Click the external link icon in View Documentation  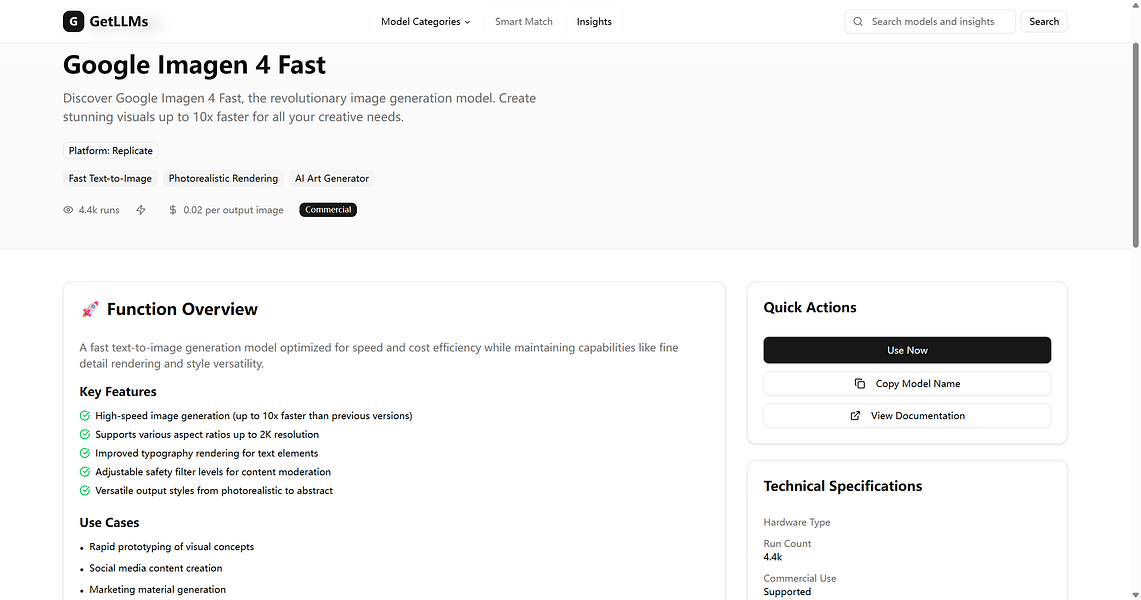[x=856, y=416]
